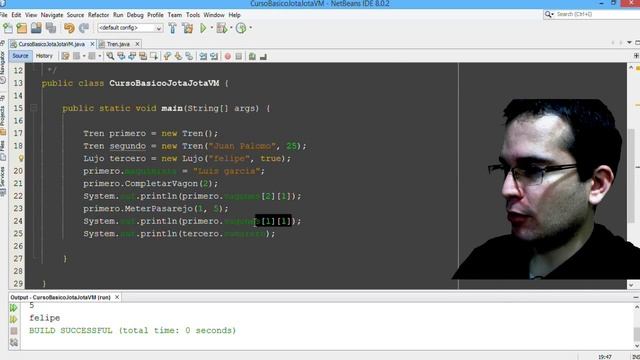Click the Re-run icon in Output panel
Image resolution: width=640 pixels, height=360 pixels.
click(x=14, y=308)
